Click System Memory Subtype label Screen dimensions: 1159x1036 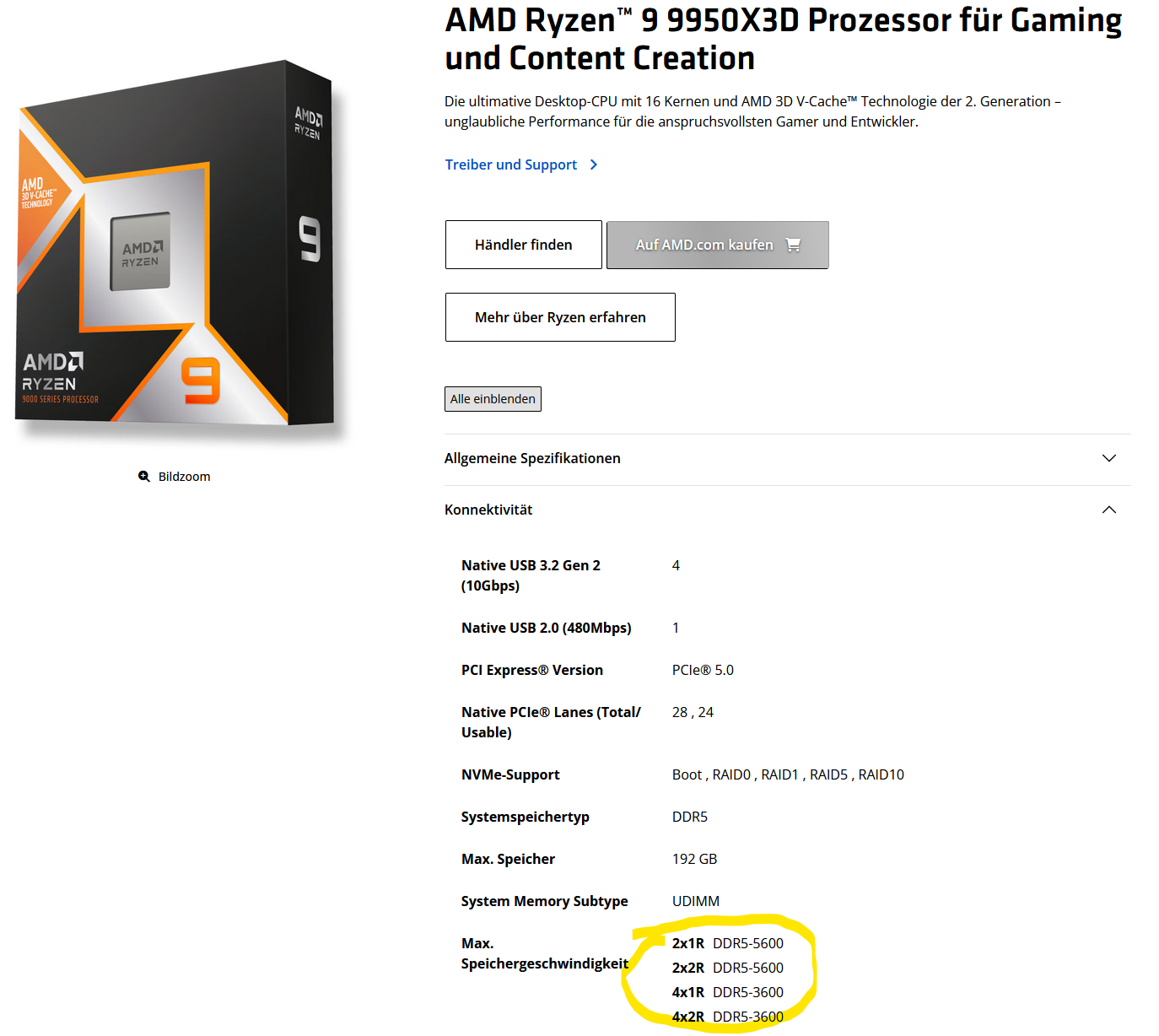coord(545,901)
